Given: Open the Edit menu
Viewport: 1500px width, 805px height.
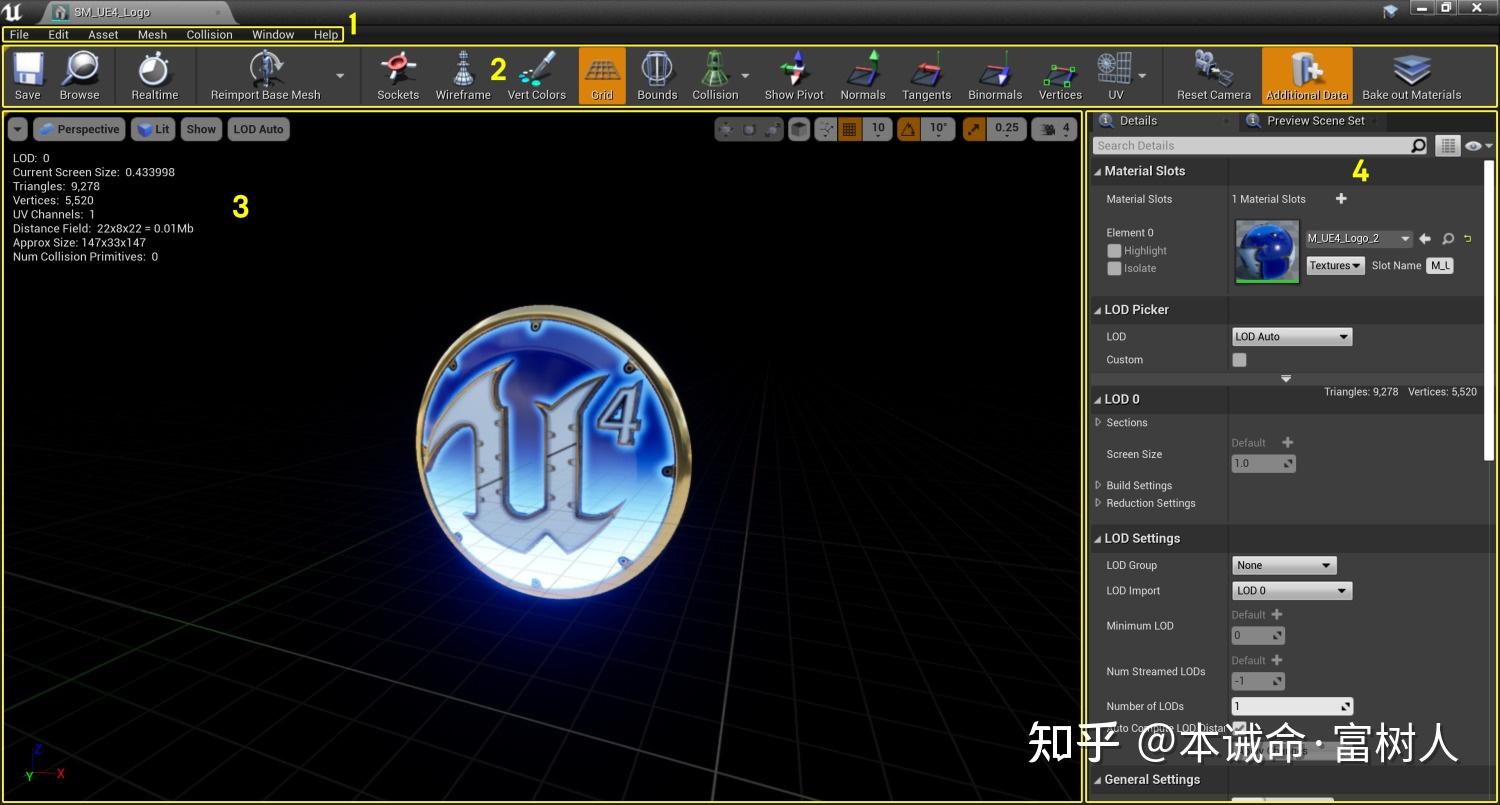Looking at the screenshot, I should (x=59, y=34).
